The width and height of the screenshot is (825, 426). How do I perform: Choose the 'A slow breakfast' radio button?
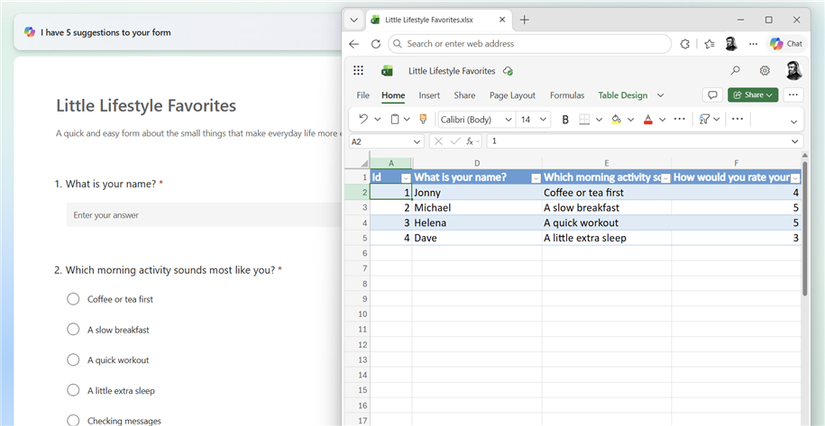[73, 329]
